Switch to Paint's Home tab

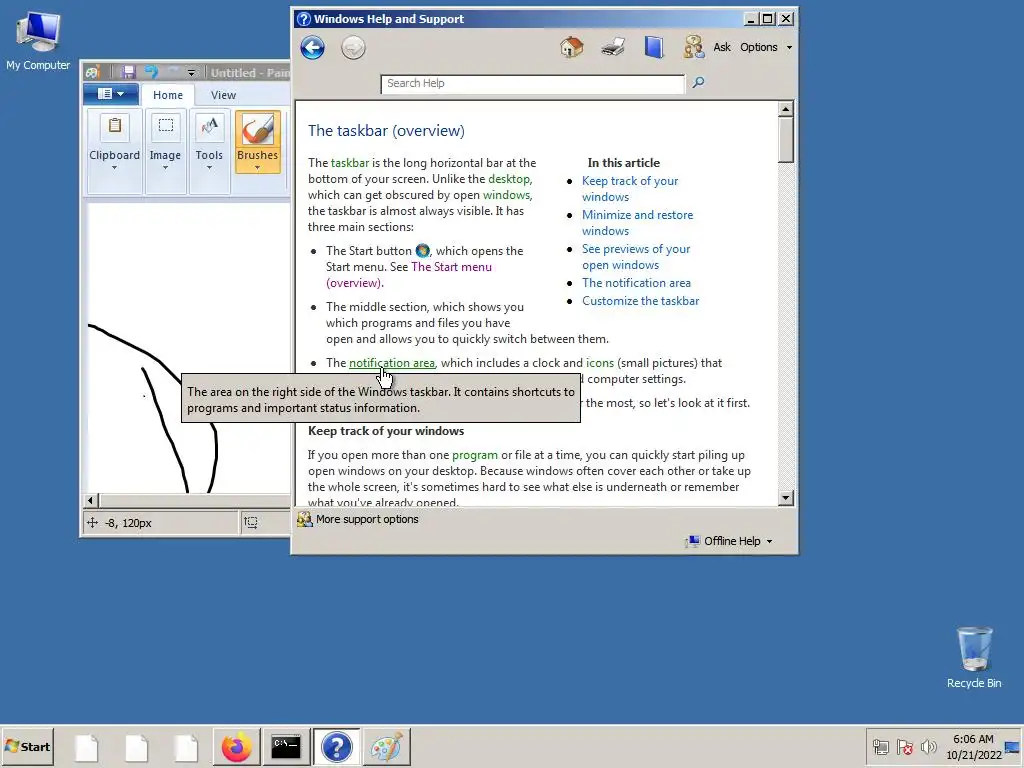pos(168,95)
